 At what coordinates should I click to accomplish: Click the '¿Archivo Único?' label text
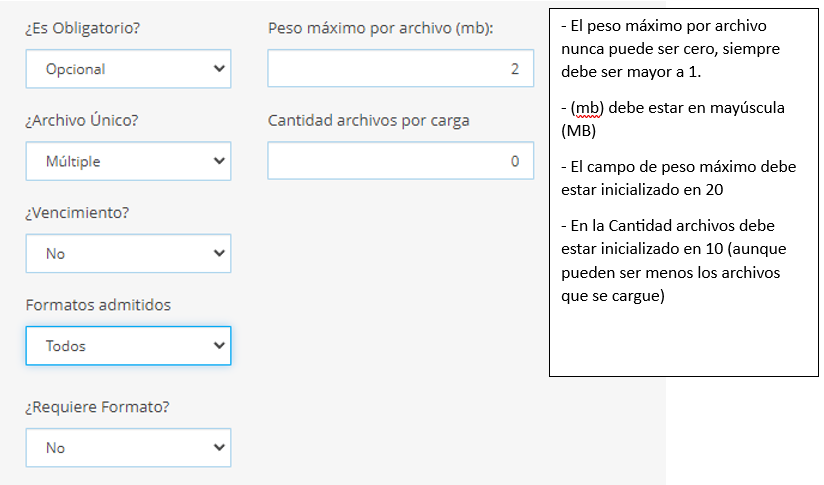81,120
